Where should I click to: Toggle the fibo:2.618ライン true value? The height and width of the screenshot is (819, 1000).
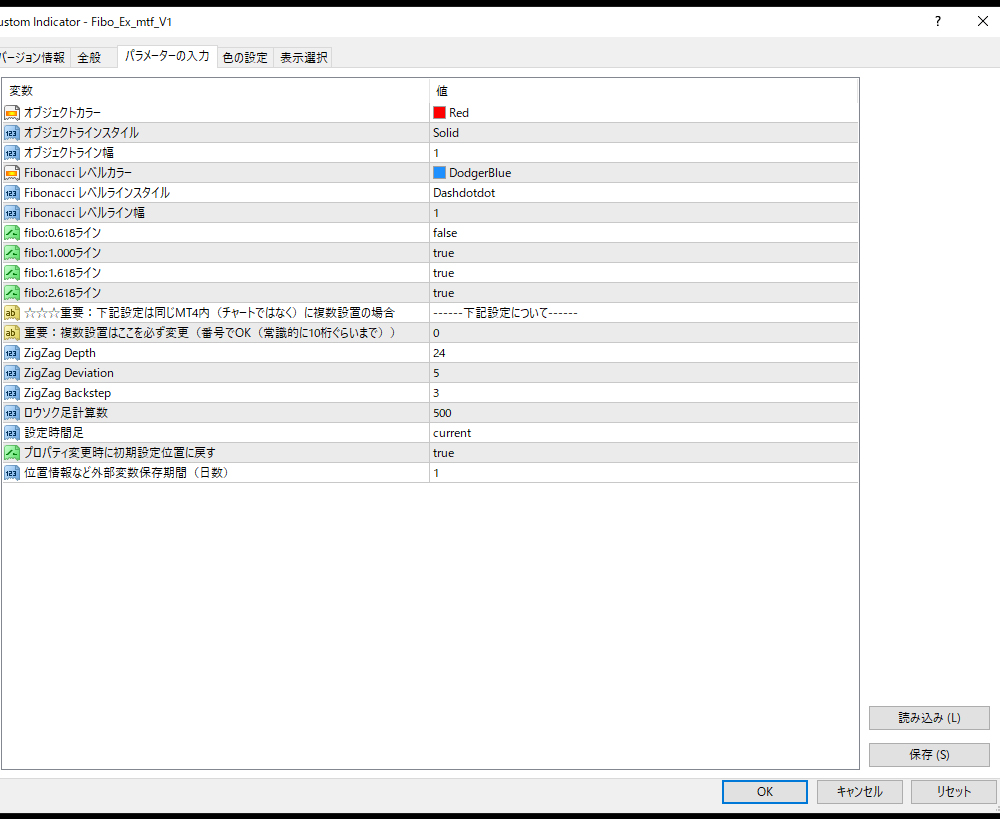(643, 293)
